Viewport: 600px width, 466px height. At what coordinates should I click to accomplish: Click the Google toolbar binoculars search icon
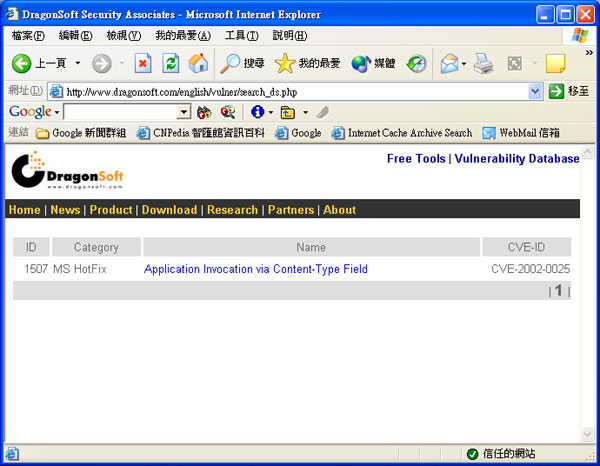click(205, 112)
